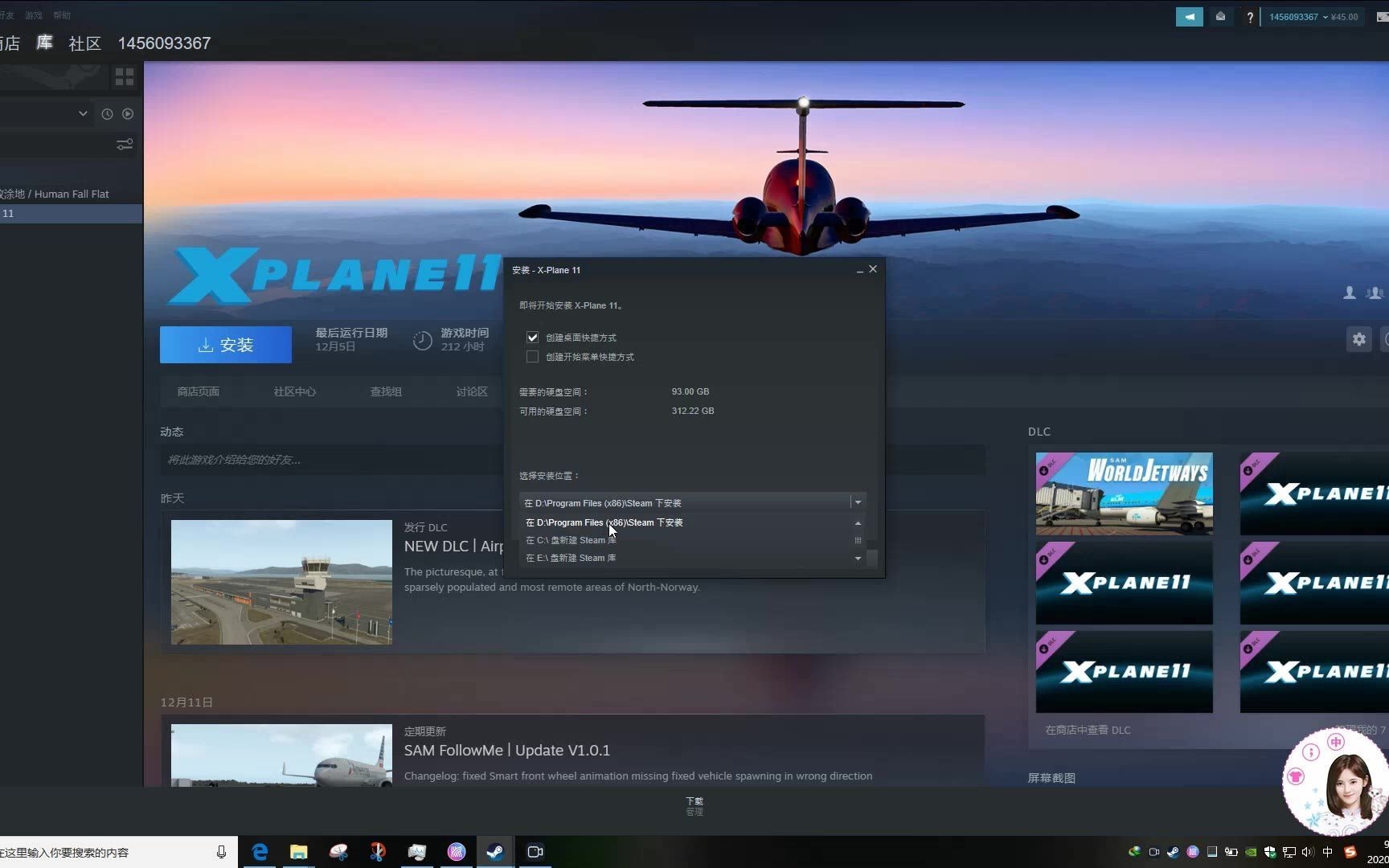Viewport: 1389px width, 868px height.
Task: Open NVIDIA settings from the tray
Action: click(1251, 851)
